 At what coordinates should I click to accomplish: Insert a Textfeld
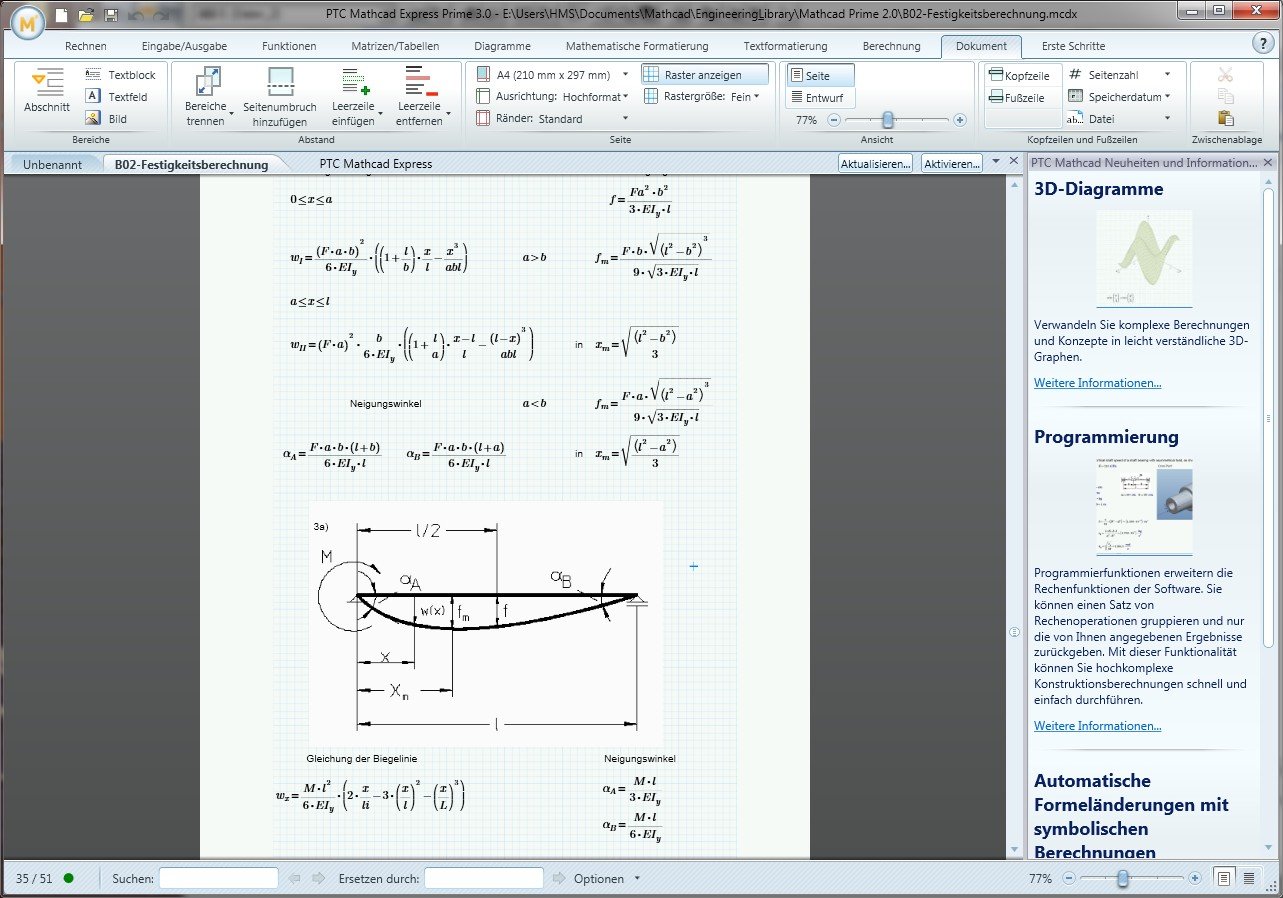(116, 96)
